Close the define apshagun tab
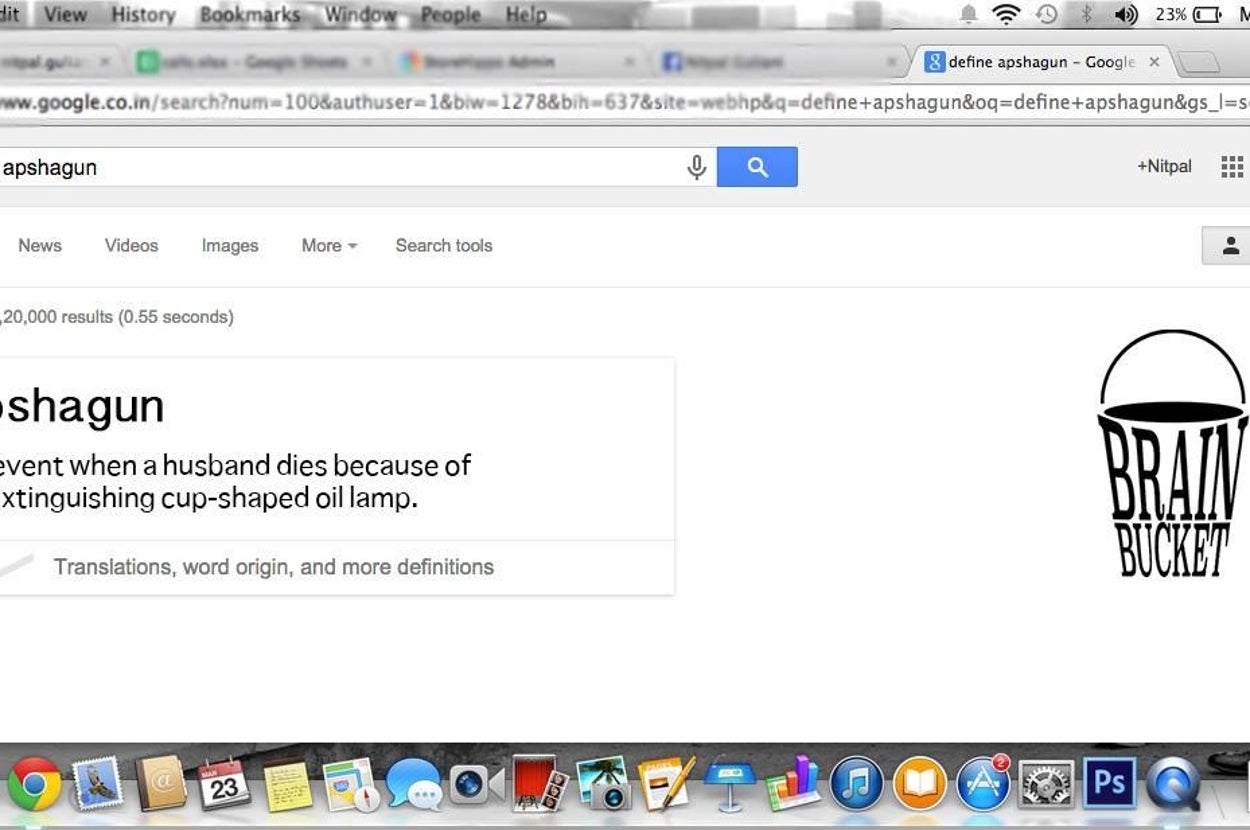 coord(1154,62)
